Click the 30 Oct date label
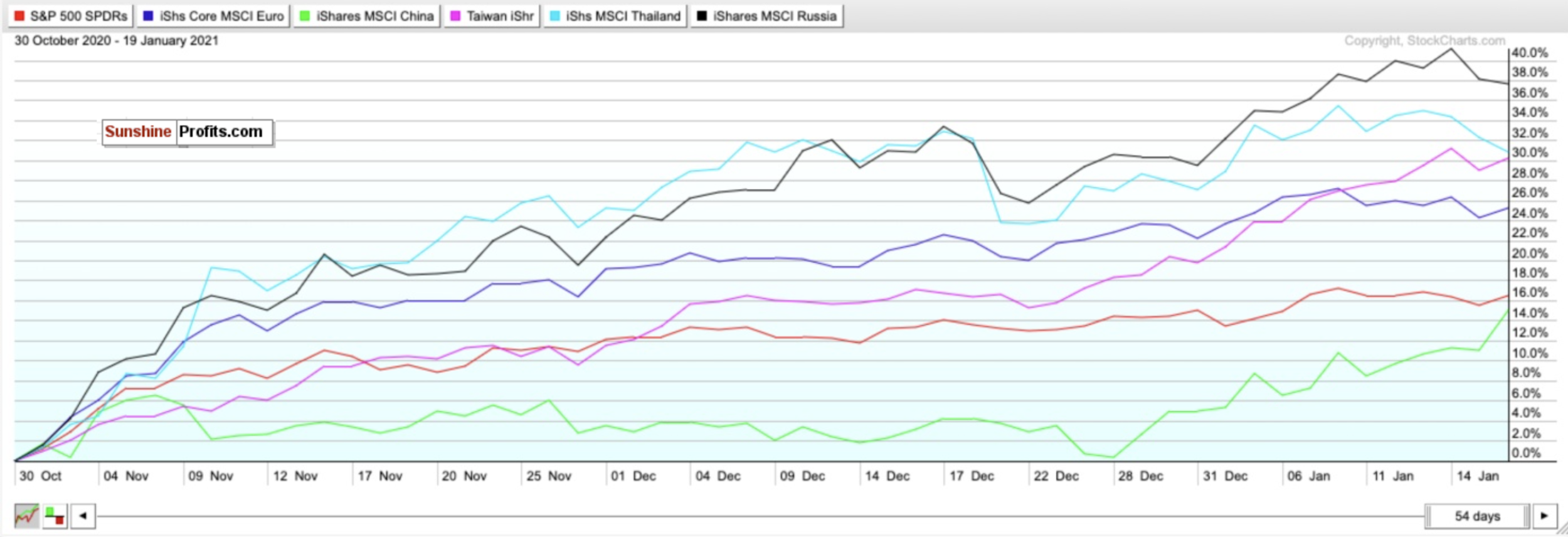 40,476
